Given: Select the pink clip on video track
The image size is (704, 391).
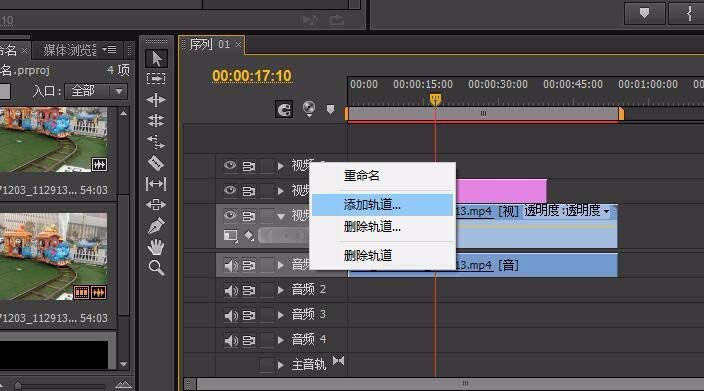Looking at the screenshot, I should 501,191.
